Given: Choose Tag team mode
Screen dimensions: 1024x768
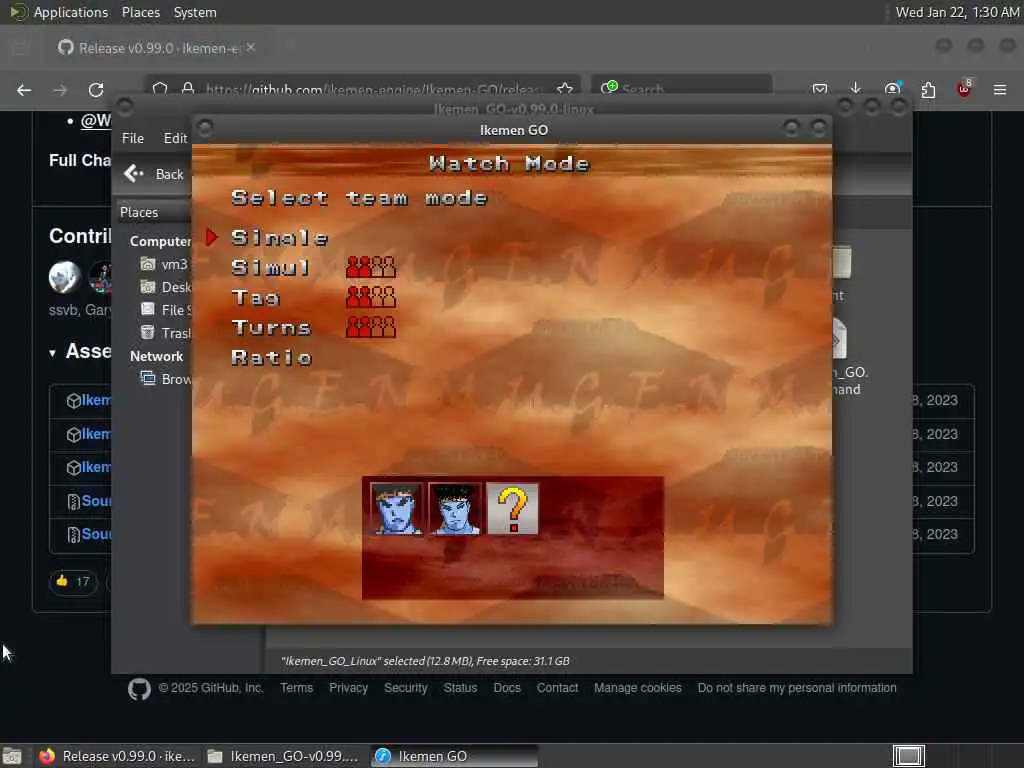Looking at the screenshot, I should coord(255,298).
